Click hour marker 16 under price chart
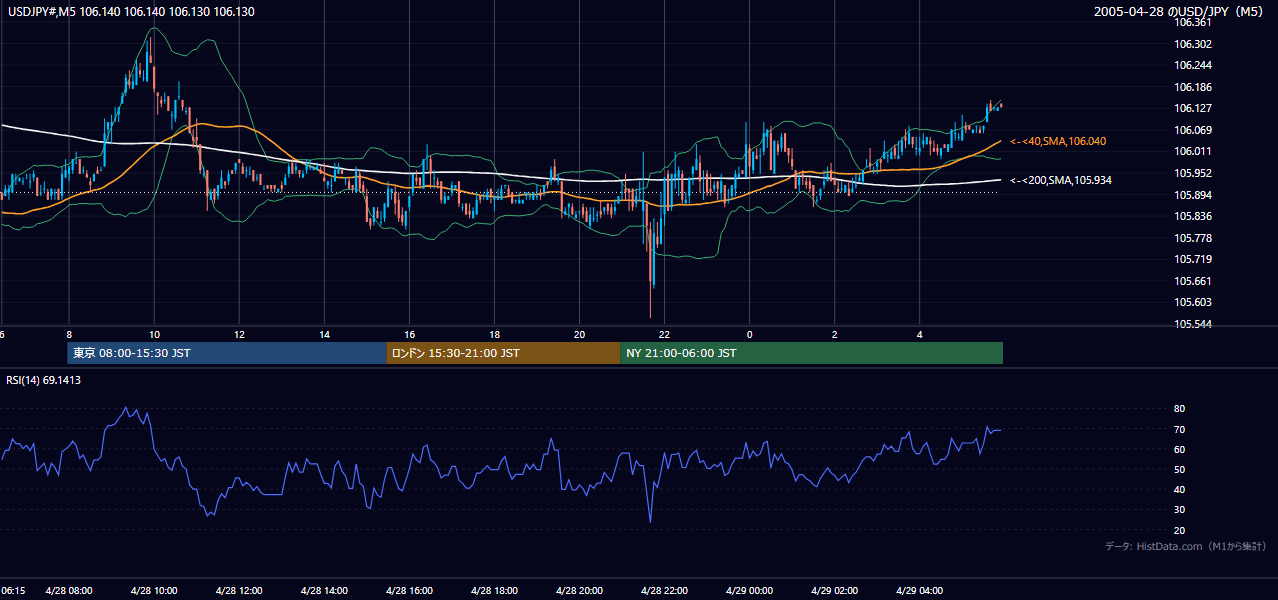The height and width of the screenshot is (600, 1278). 409,334
